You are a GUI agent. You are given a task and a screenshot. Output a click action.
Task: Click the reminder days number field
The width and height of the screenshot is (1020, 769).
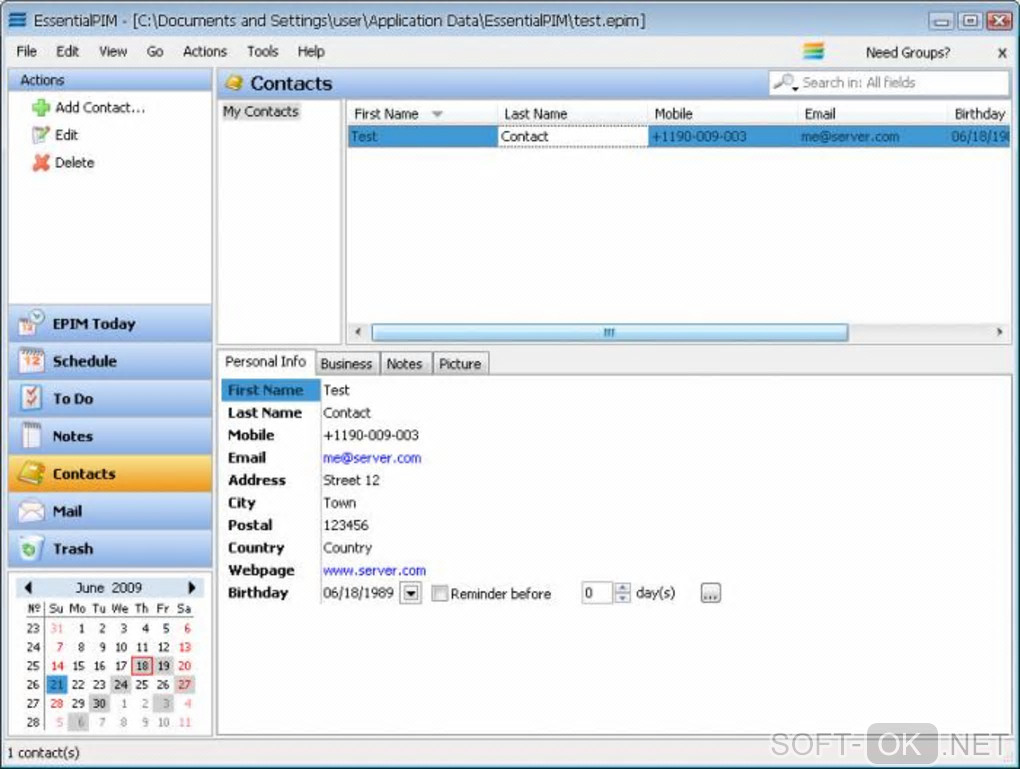point(597,593)
